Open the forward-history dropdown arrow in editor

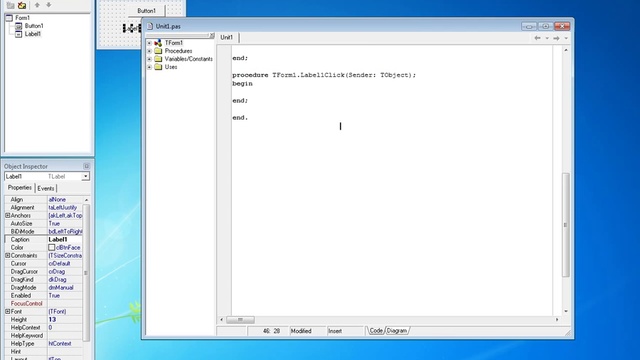tap(566, 38)
